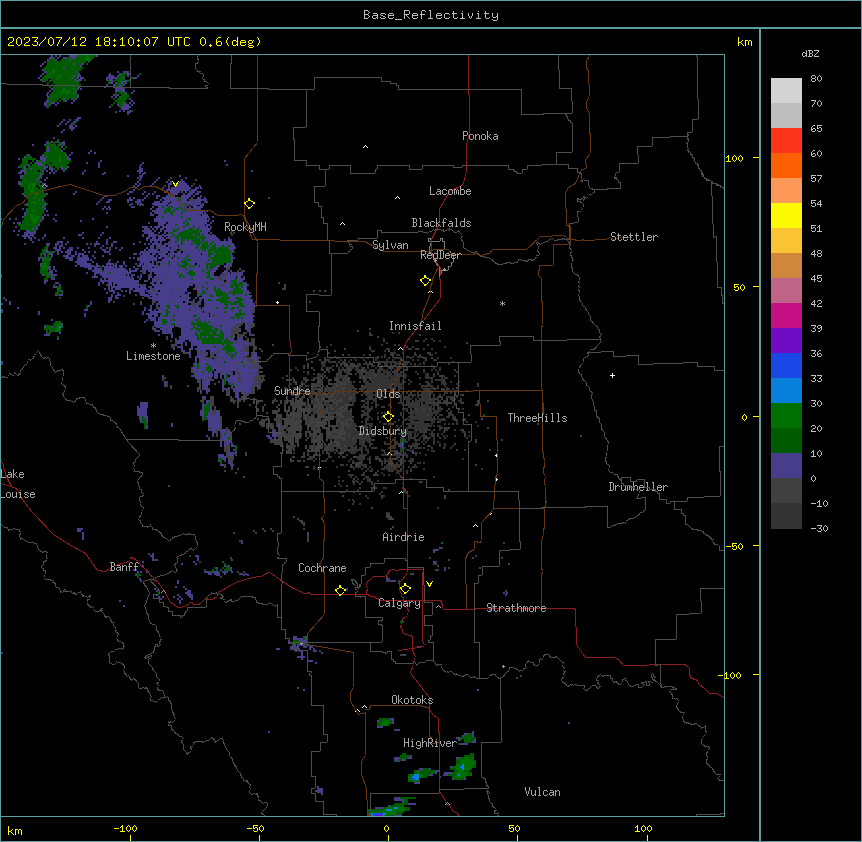Click the RockyMH label
Screen dimensions: 862x842
(245, 227)
